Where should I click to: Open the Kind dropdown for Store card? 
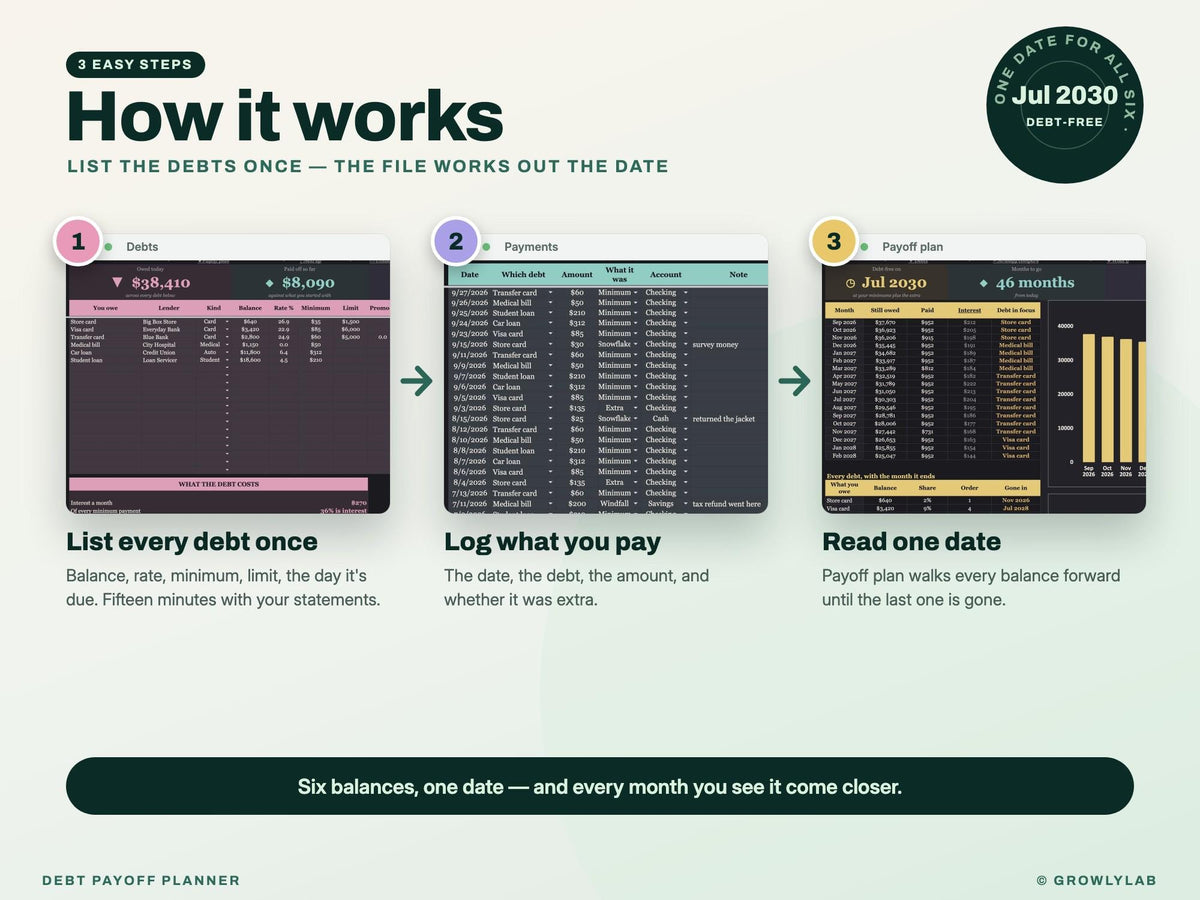pos(226,322)
